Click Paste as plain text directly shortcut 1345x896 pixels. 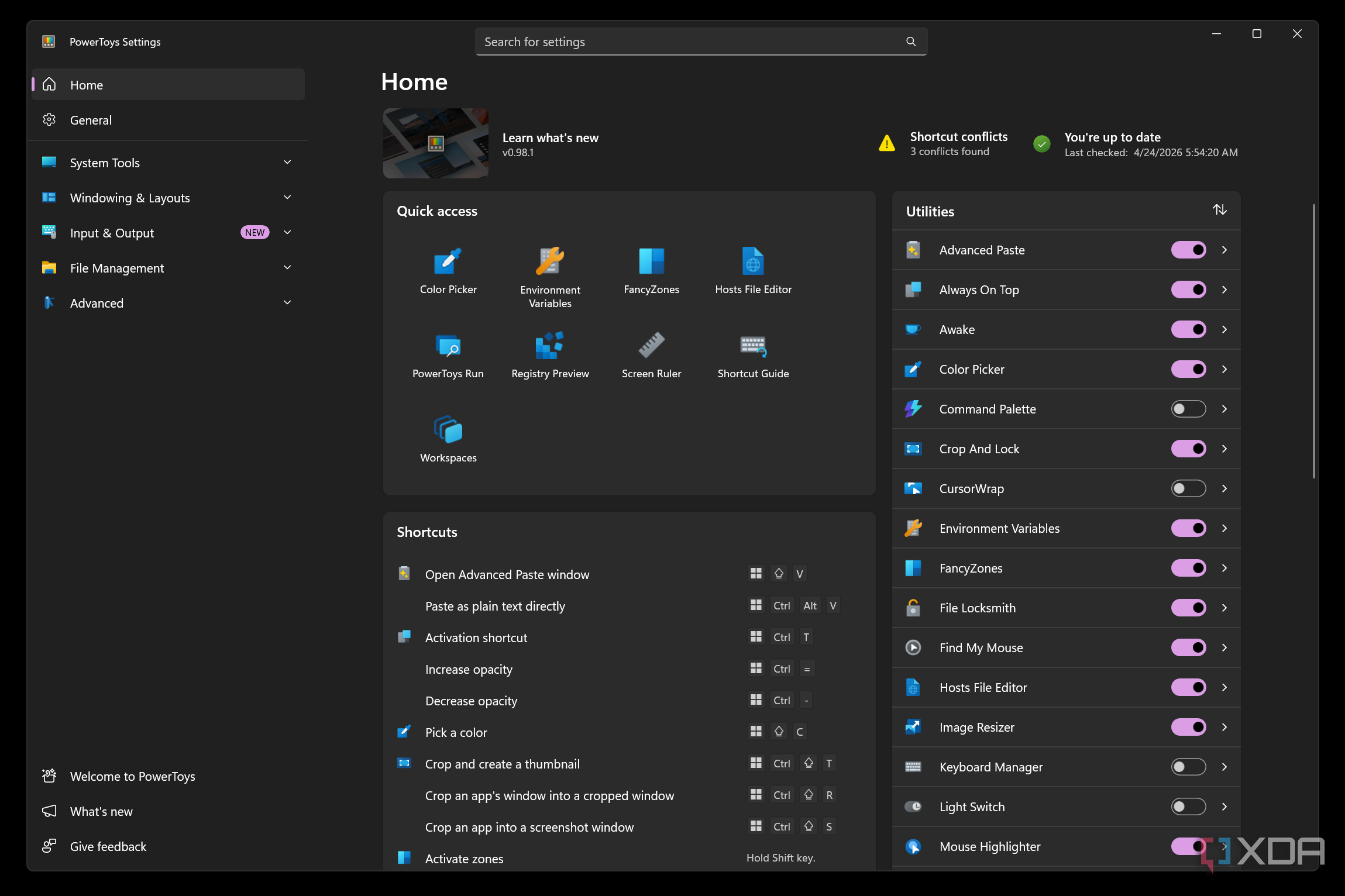[x=629, y=606]
